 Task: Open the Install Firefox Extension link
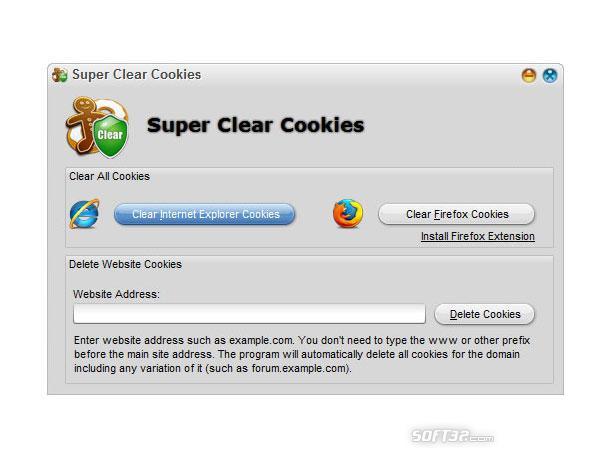pos(478,236)
